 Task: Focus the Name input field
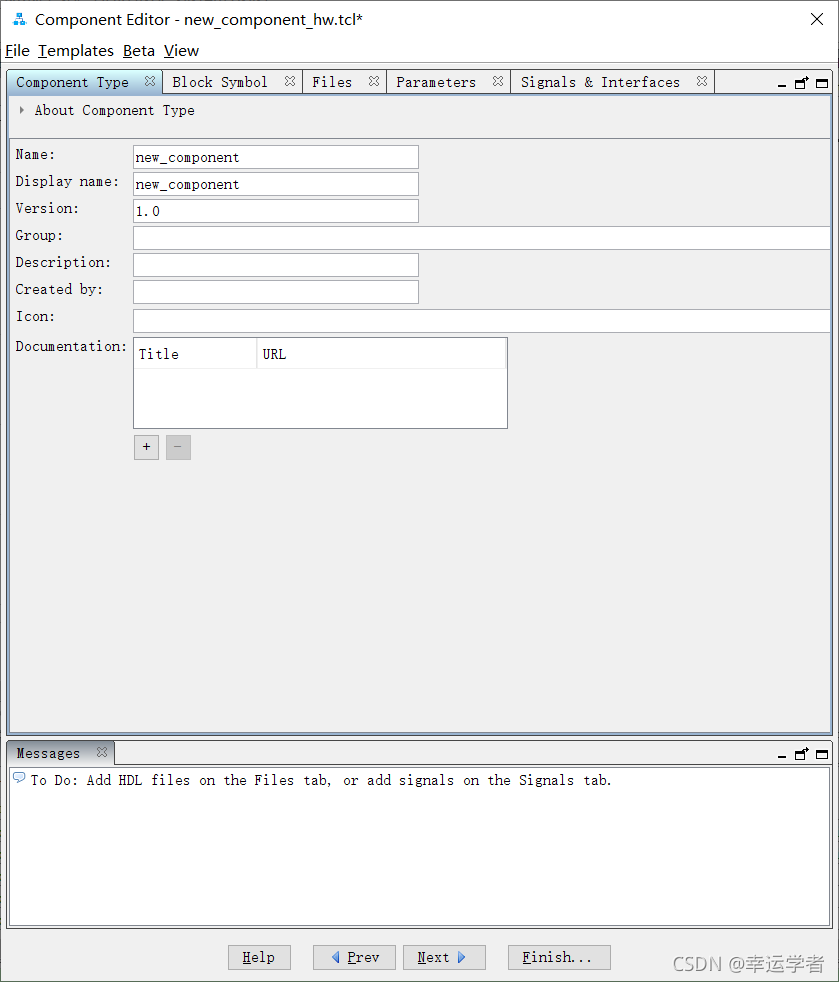276,157
